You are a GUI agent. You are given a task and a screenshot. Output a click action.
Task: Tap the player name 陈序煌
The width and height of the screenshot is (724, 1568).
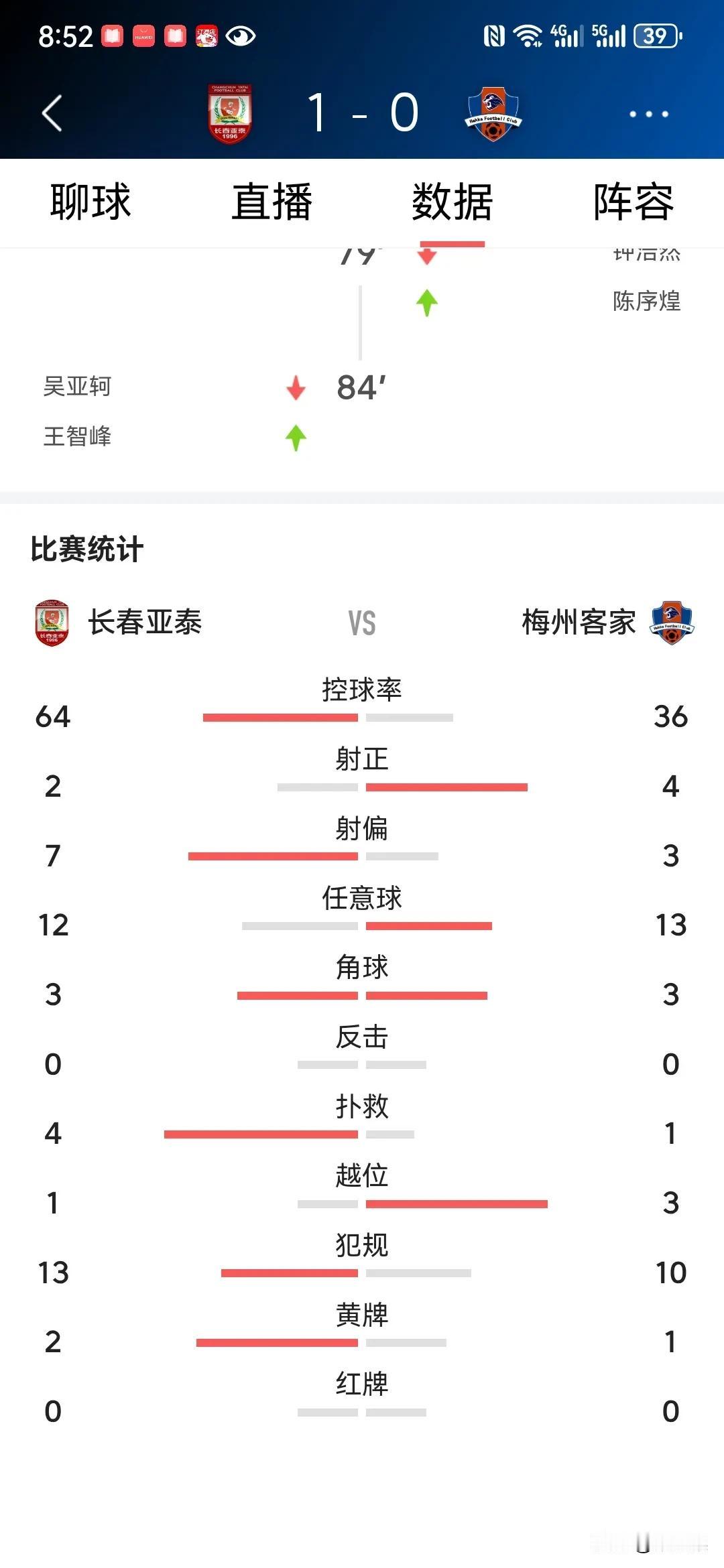pyautogui.click(x=647, y=302)
